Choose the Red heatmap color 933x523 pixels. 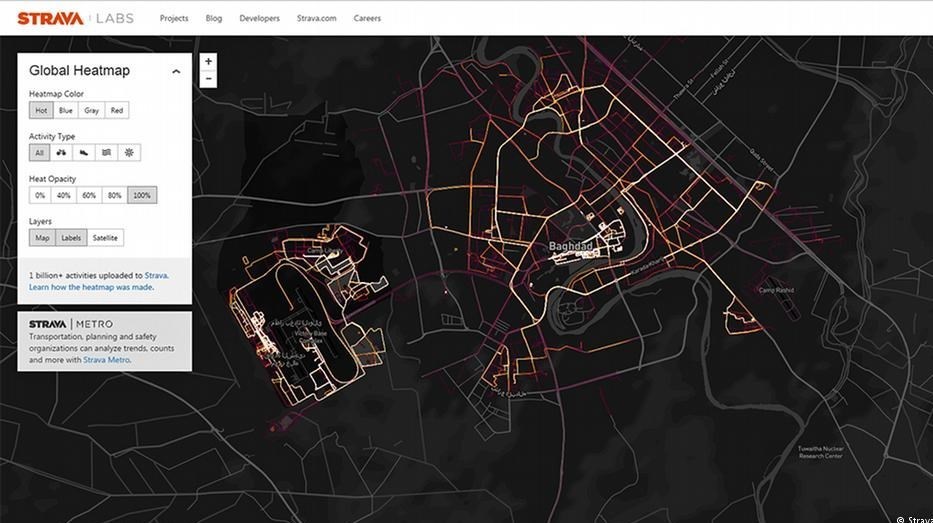coord(117,111)
